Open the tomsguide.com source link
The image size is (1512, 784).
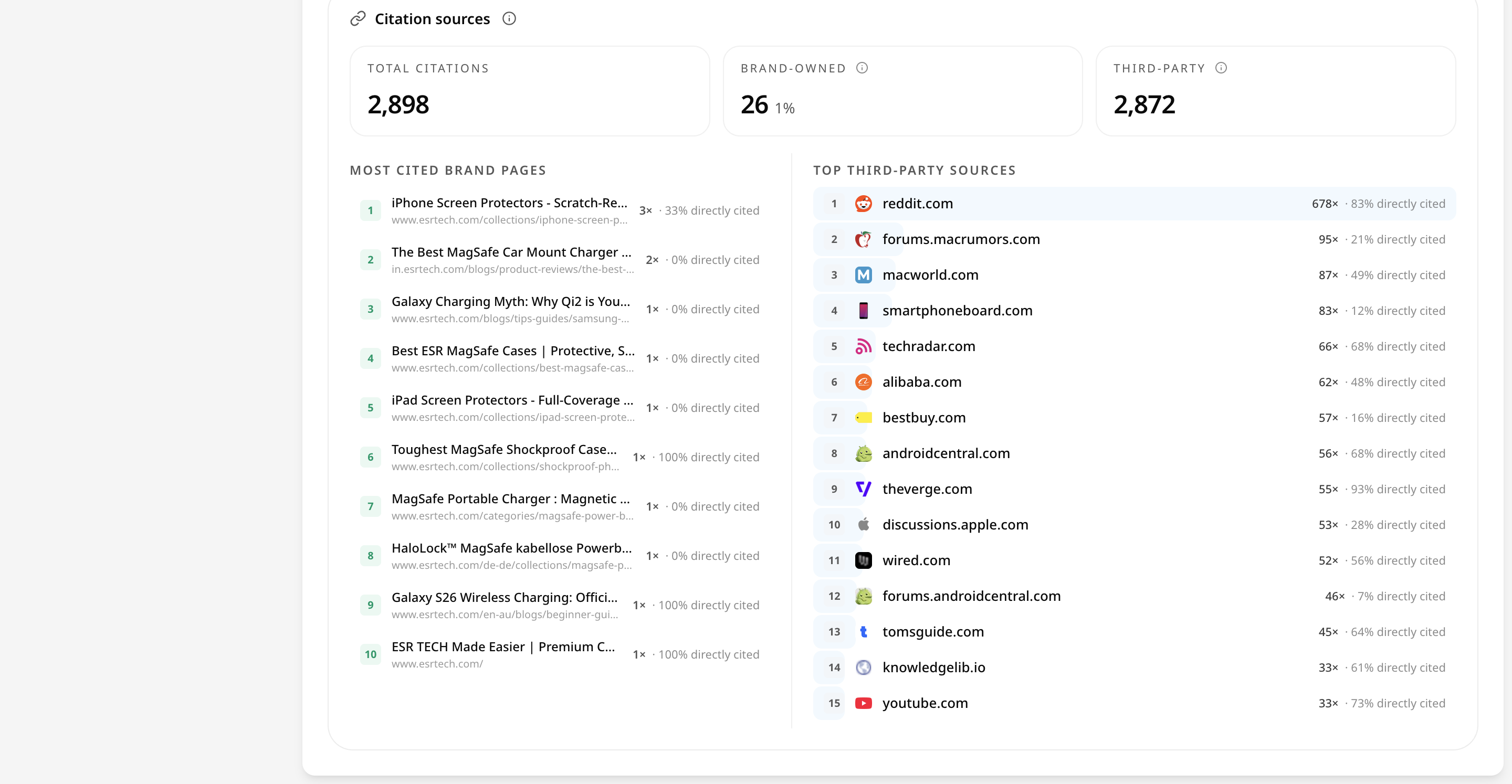[933, 632]
